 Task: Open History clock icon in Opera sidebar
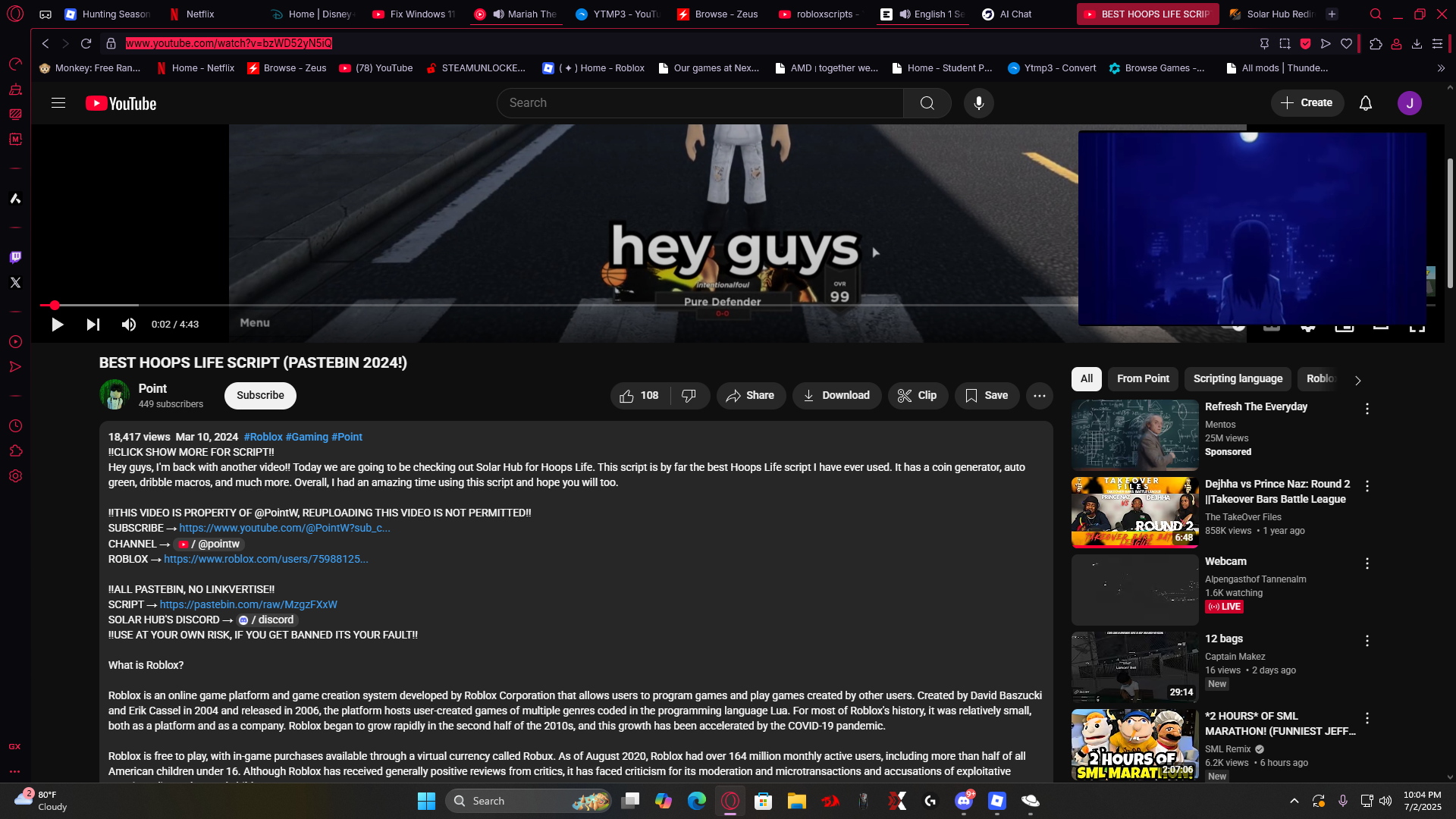click(15, 425)
